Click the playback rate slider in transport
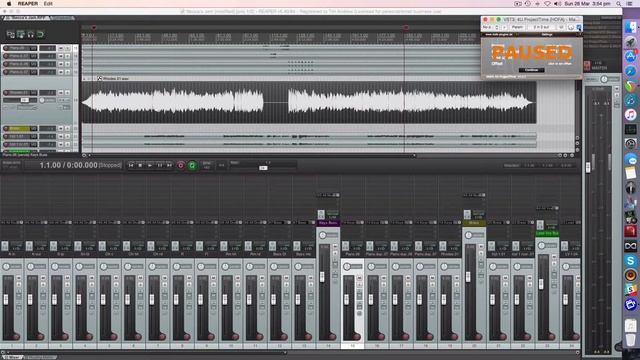640x360 pixels. pyautogui.click(x=263, y=167)
